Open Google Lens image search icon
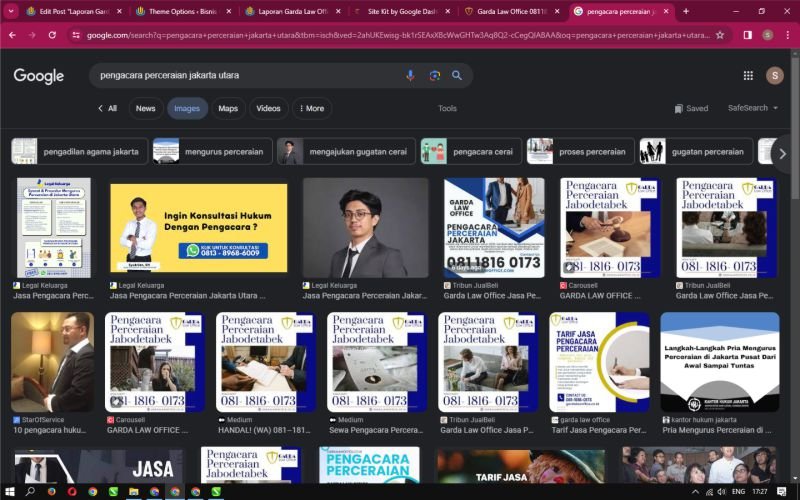 point(435,76)
